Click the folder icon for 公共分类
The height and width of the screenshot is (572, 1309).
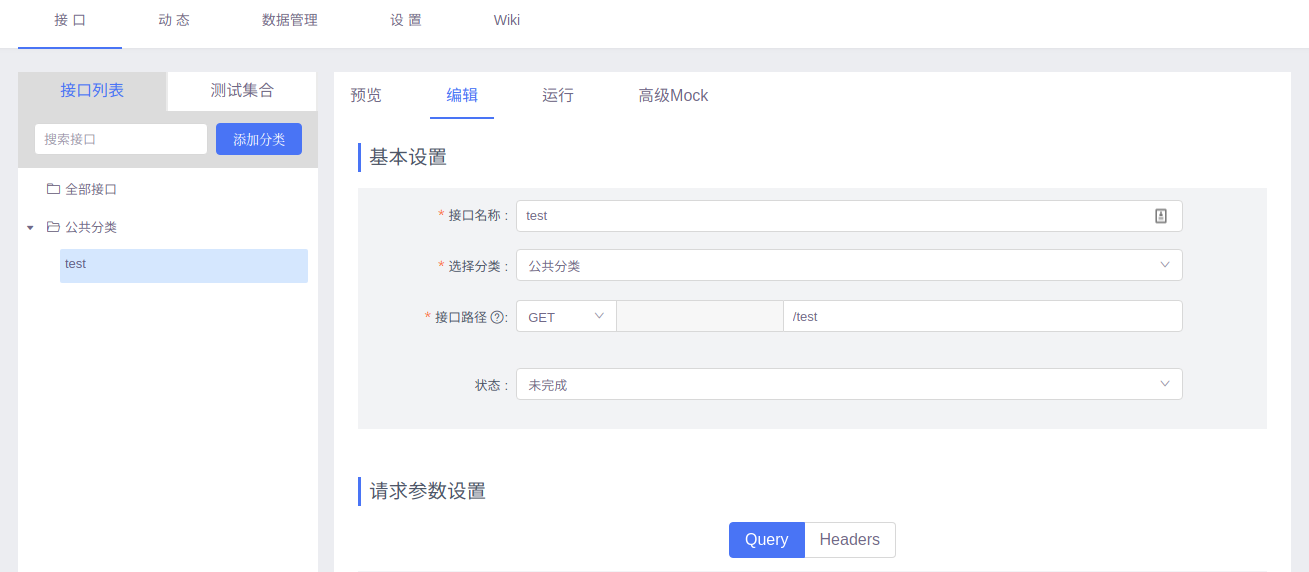click(53, 227)
